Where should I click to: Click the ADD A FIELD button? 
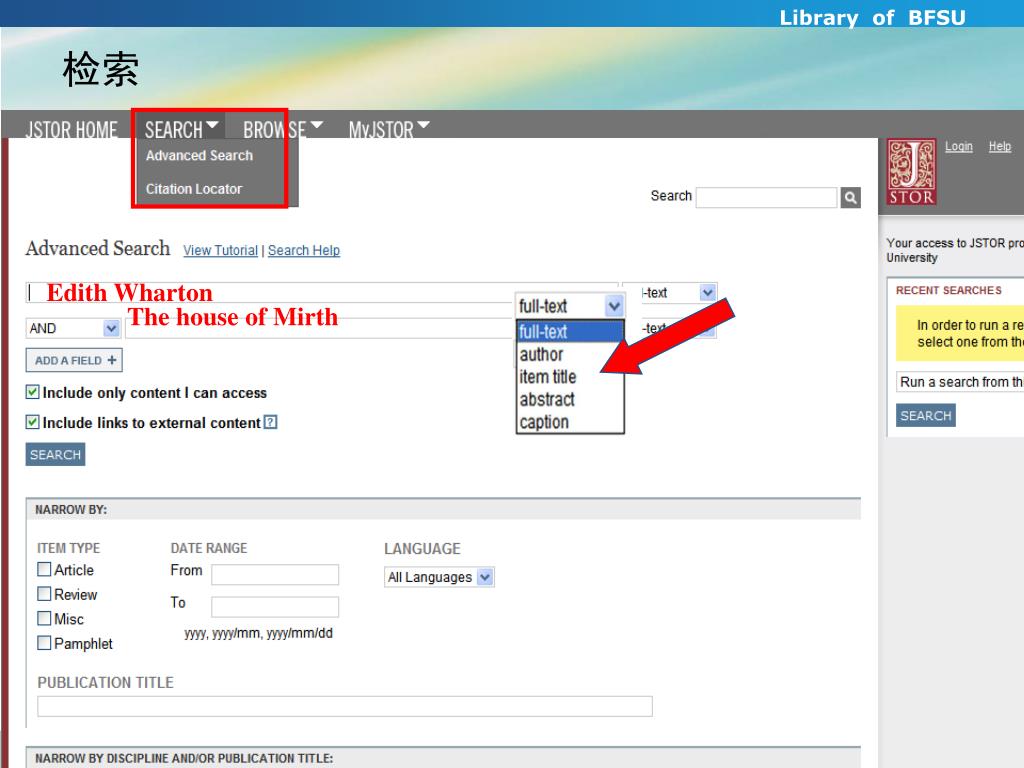coord(74,360)
